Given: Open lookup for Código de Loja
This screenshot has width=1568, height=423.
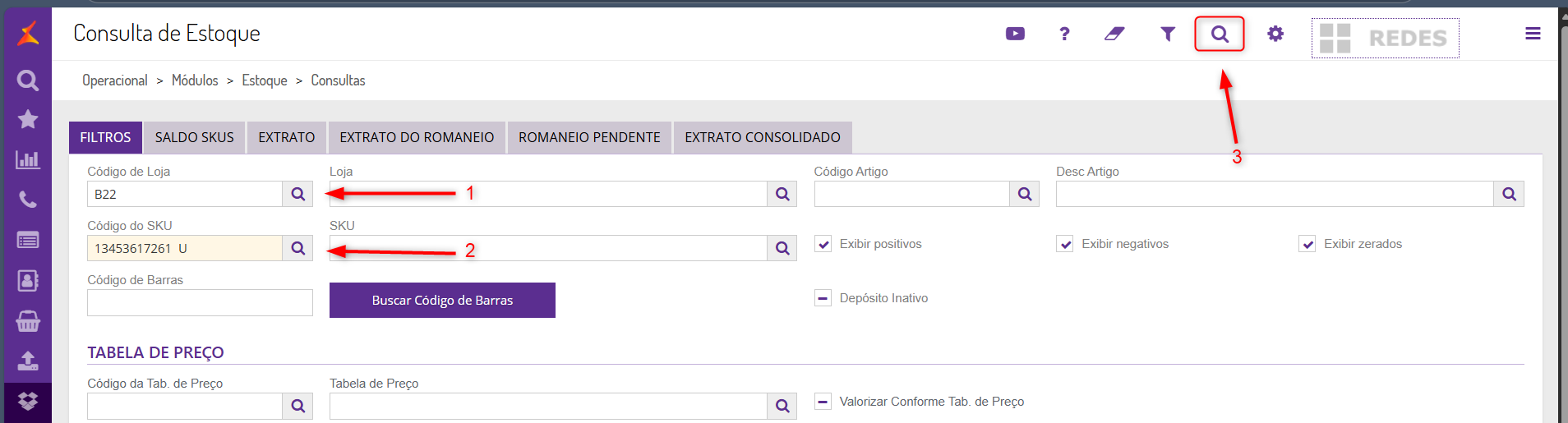Looking at the screenshot, I should tap(297, 194).
